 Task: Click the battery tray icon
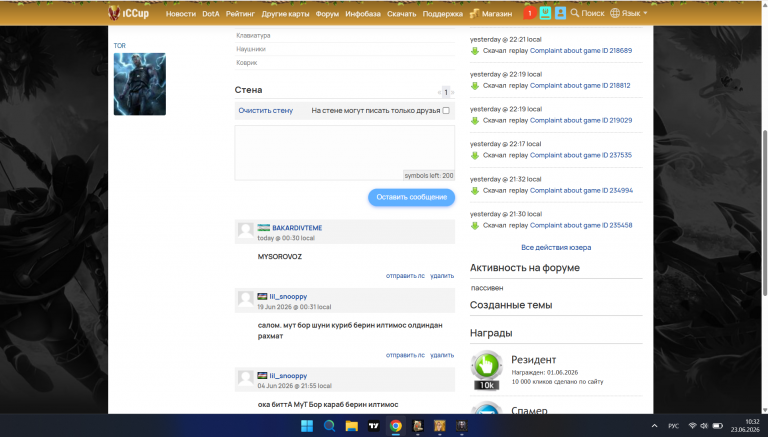tap(718, 426)
